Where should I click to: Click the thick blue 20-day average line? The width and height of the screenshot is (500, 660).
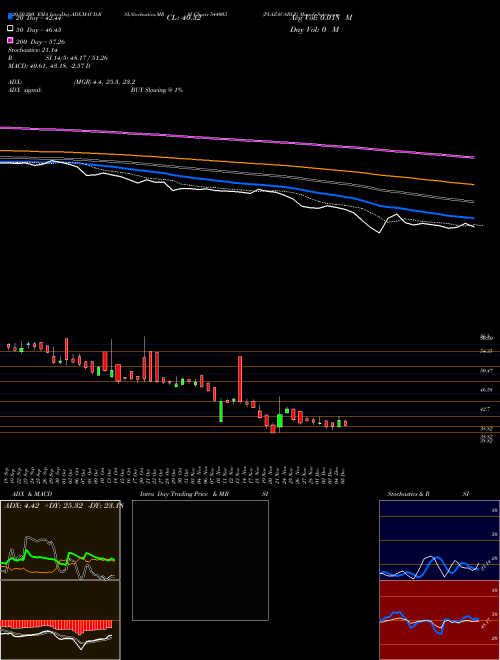(237, 183)
